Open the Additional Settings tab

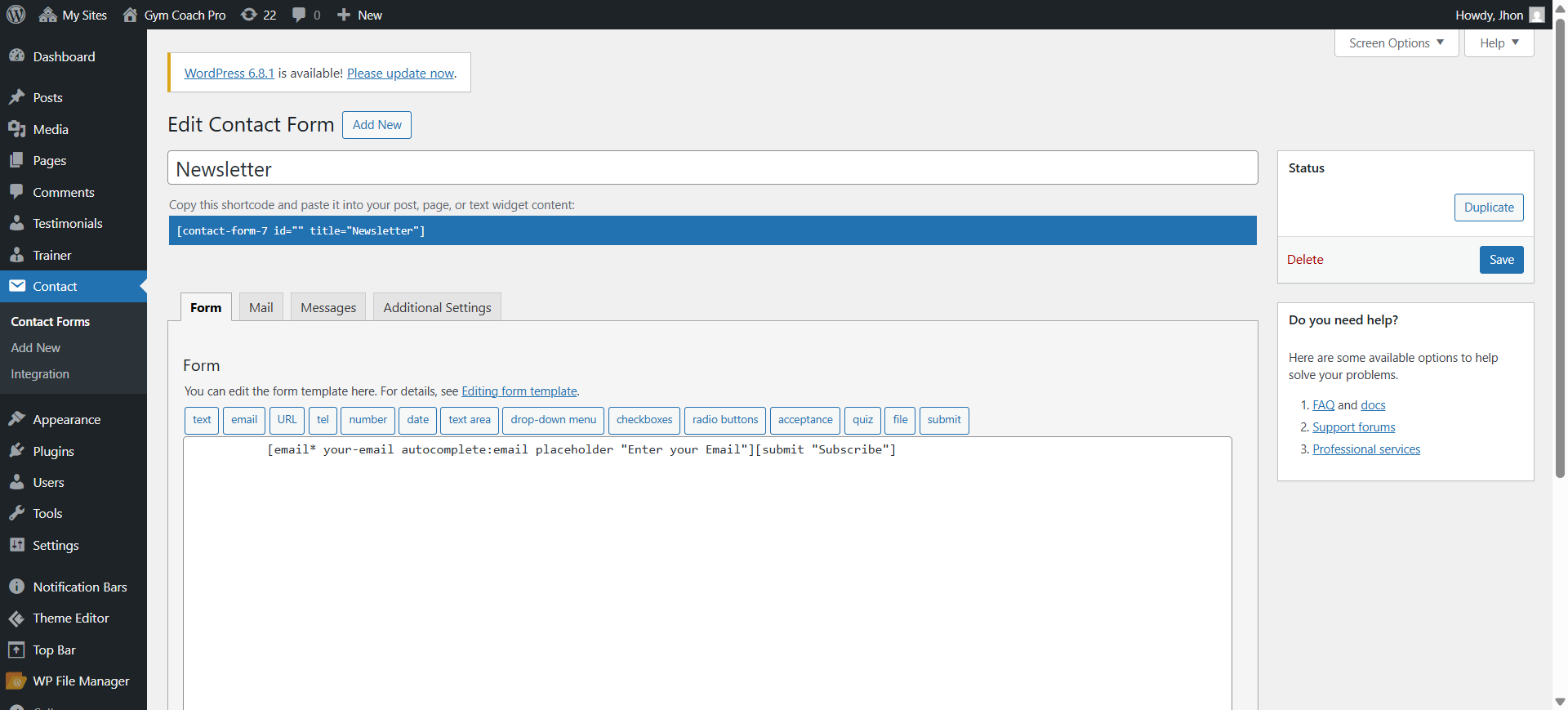point(437,307)
